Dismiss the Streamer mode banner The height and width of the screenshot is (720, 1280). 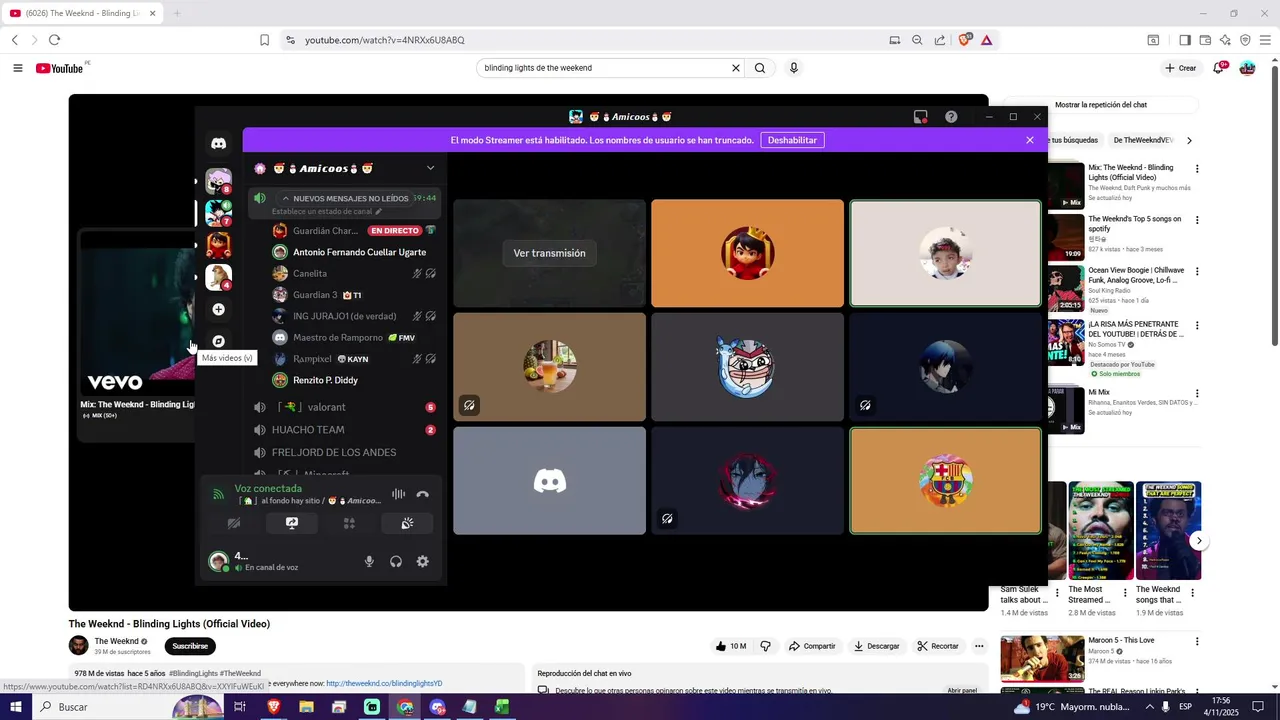pyautogui.click(x=1030, y=140)
